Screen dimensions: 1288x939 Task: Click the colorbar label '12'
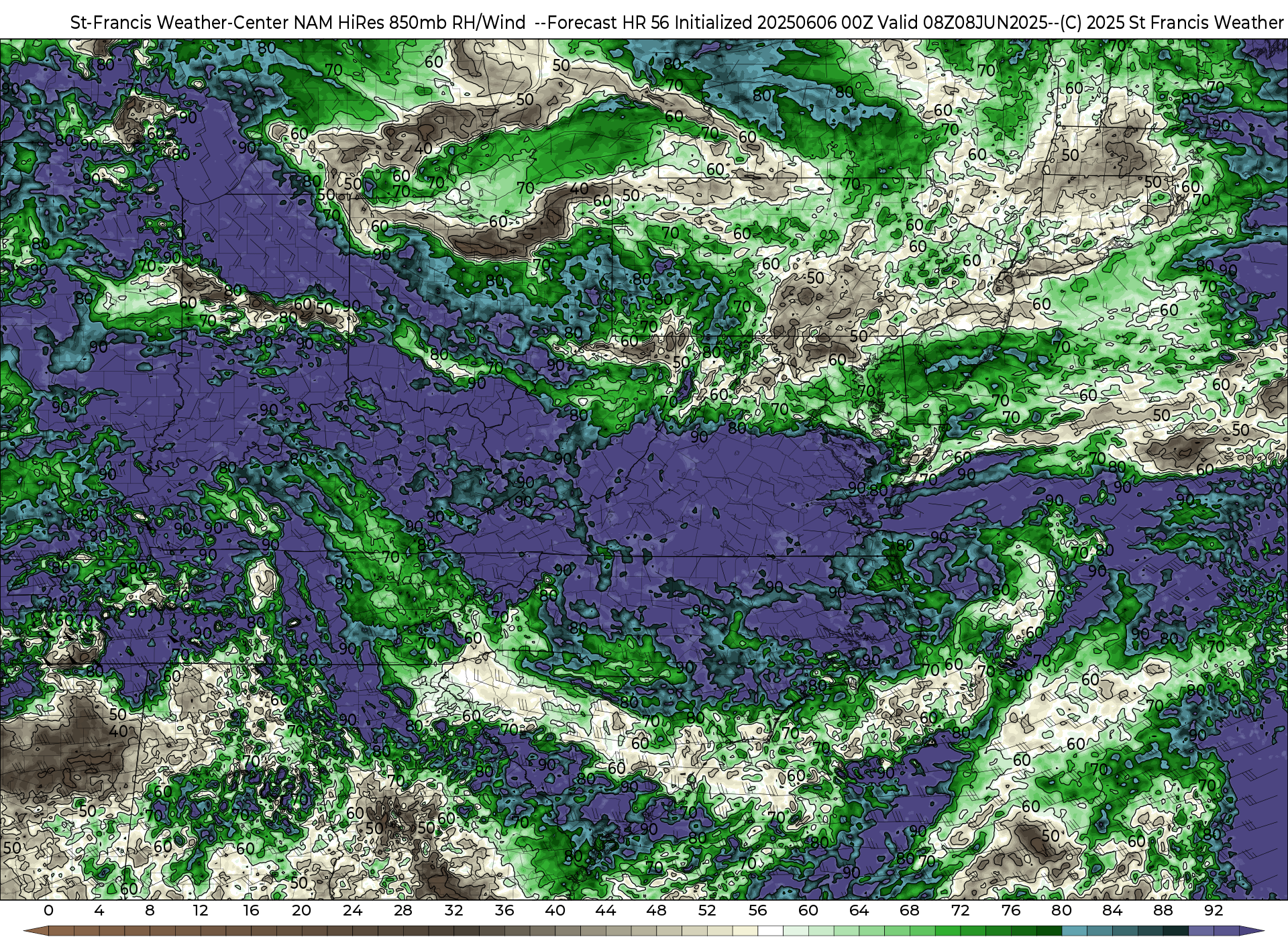click(x=201, y=910)
